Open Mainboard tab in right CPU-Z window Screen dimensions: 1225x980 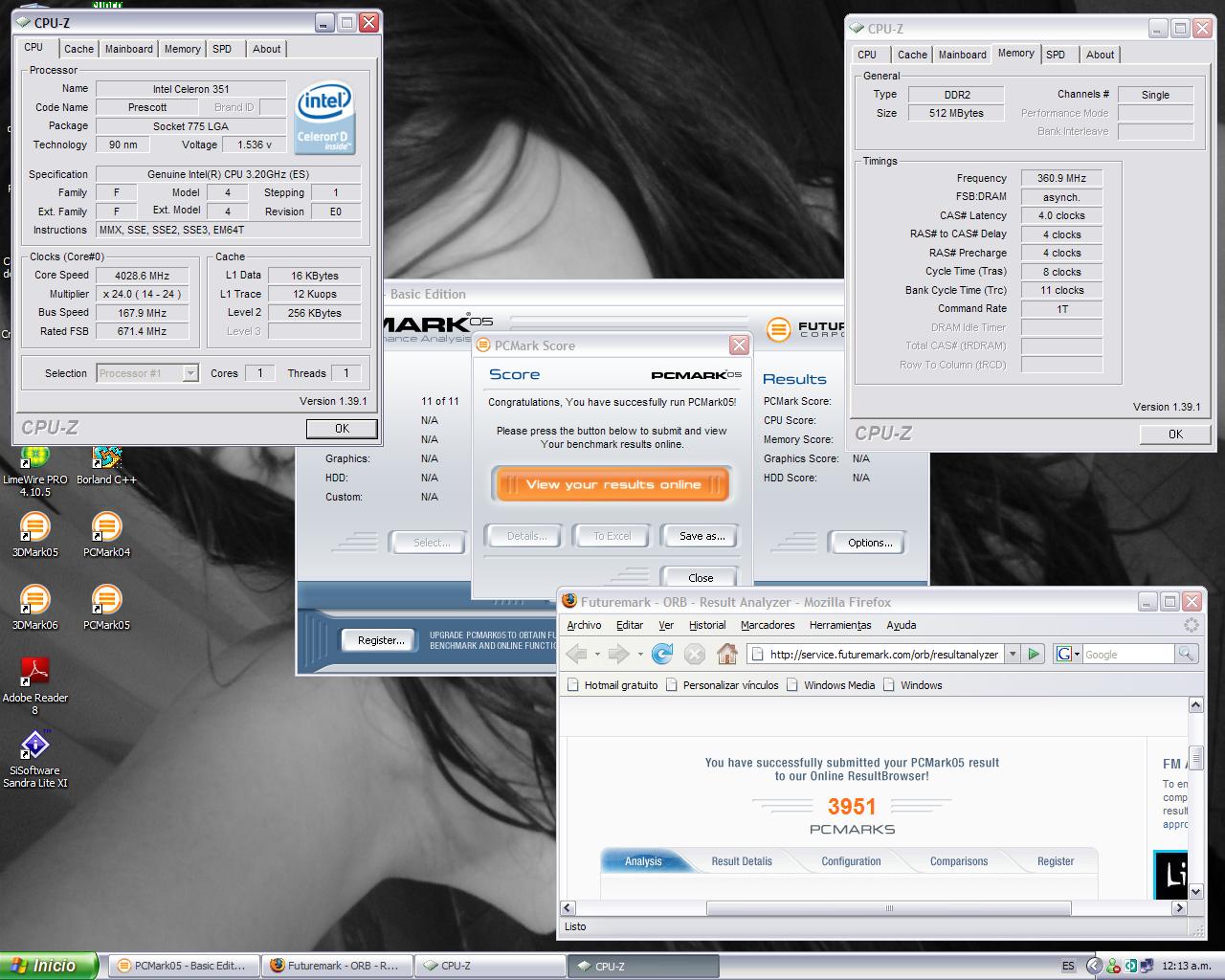click(962, 55)
